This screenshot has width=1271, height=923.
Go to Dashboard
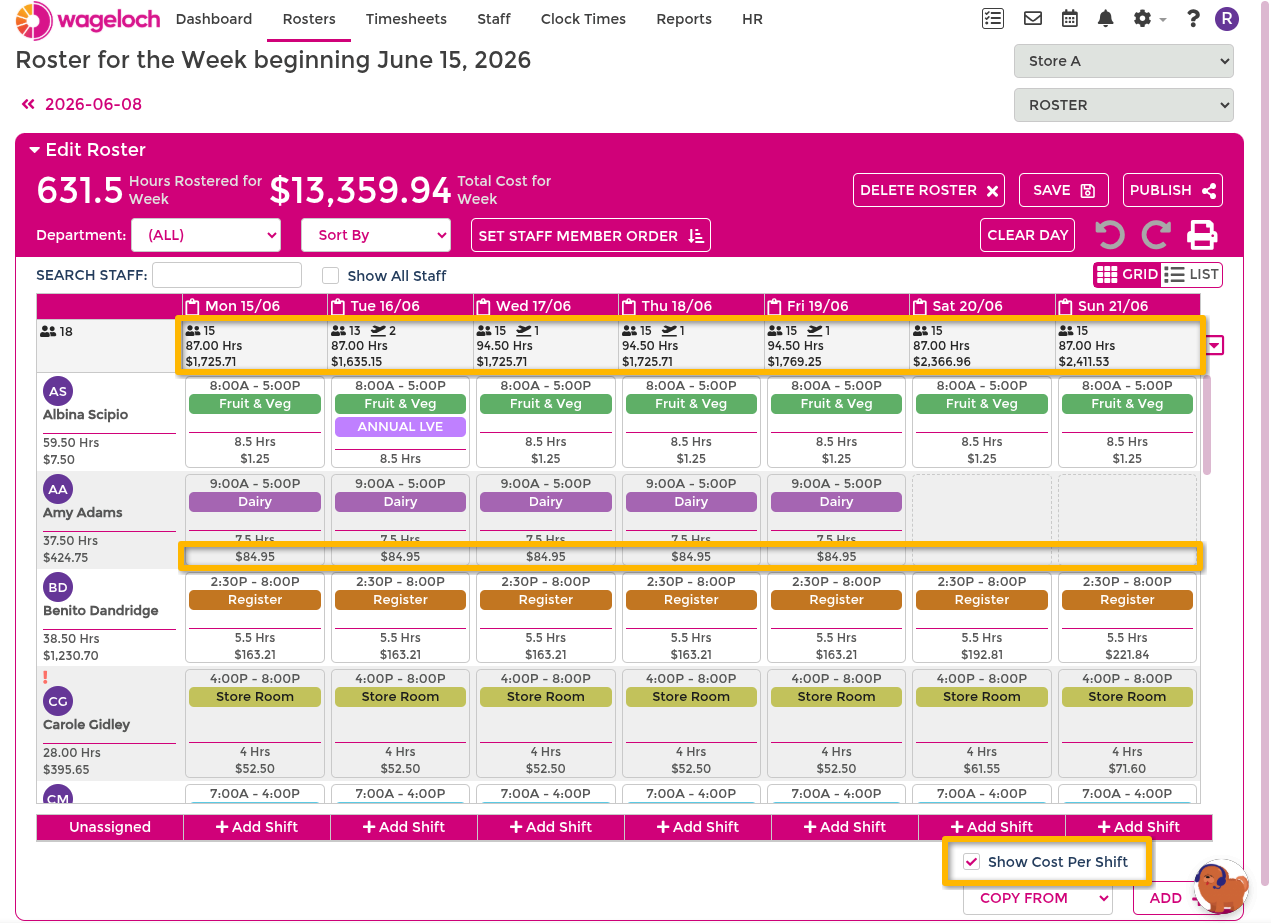(x=213, y=19)
